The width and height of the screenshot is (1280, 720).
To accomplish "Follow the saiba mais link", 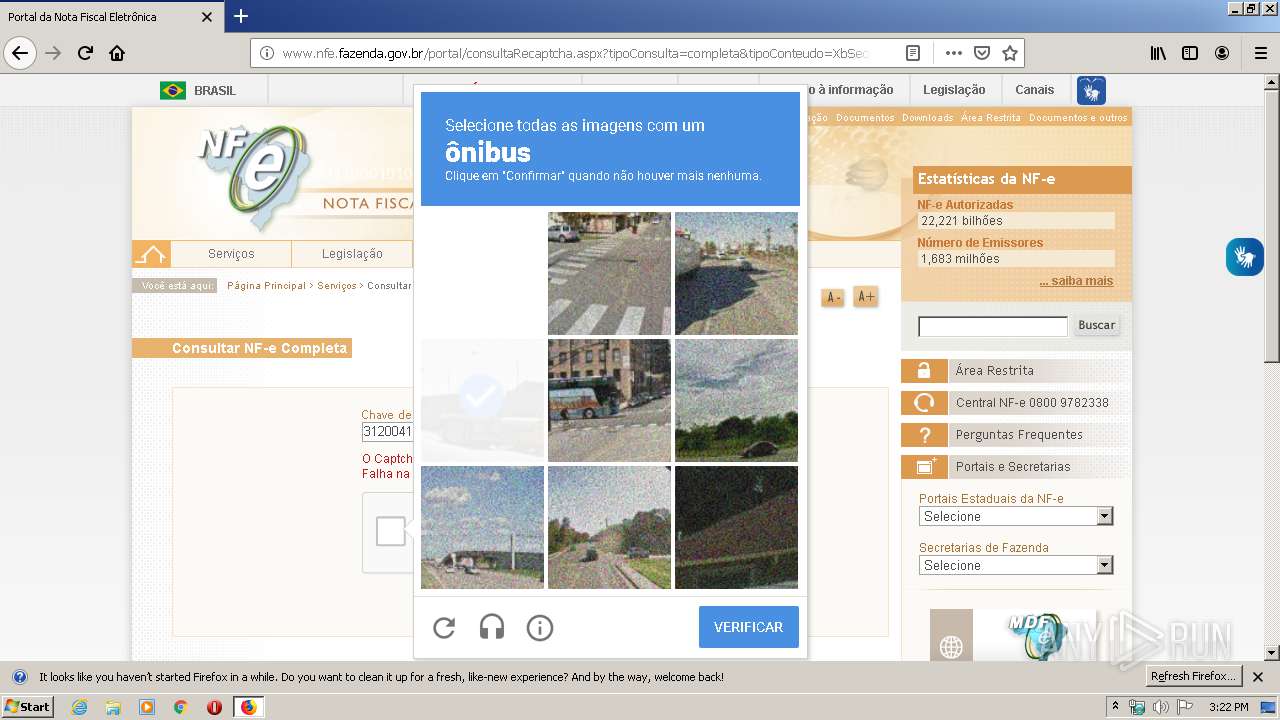I will [x=1076, y=281].
